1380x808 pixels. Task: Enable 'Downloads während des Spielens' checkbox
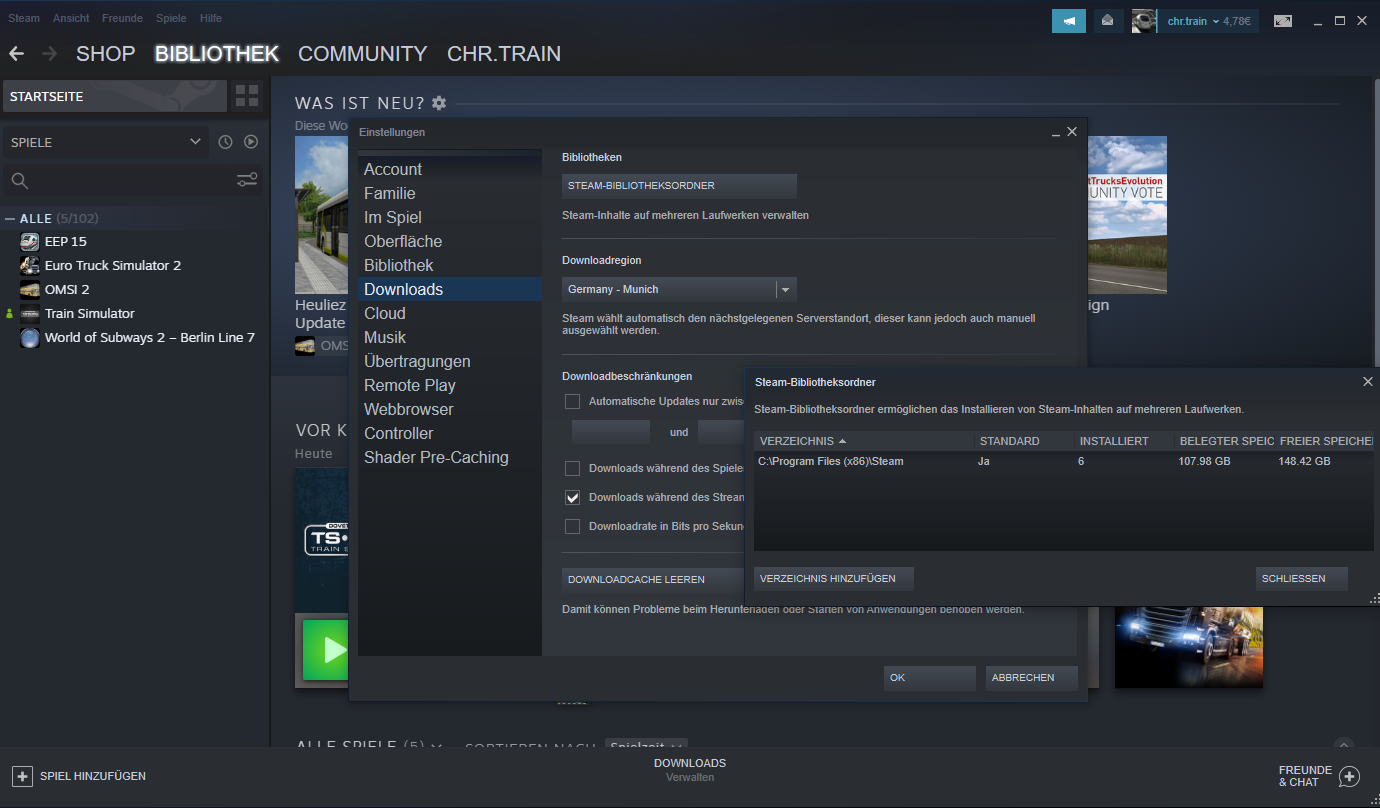click(572, 468)
